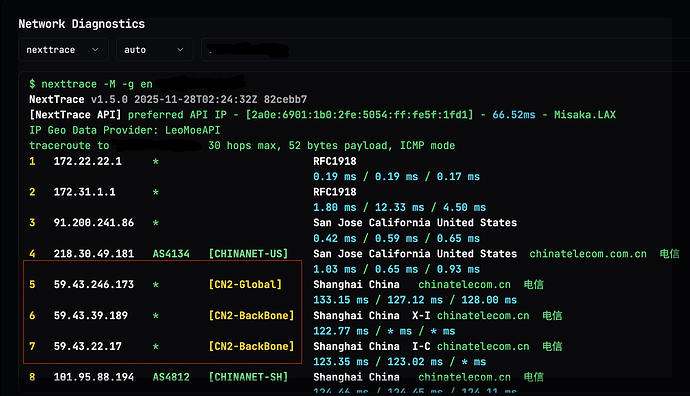This screenshot has height=396, width=690.
Task: Click the [CN2-BackBone] tag on hop 7
Action: point(251,346)
